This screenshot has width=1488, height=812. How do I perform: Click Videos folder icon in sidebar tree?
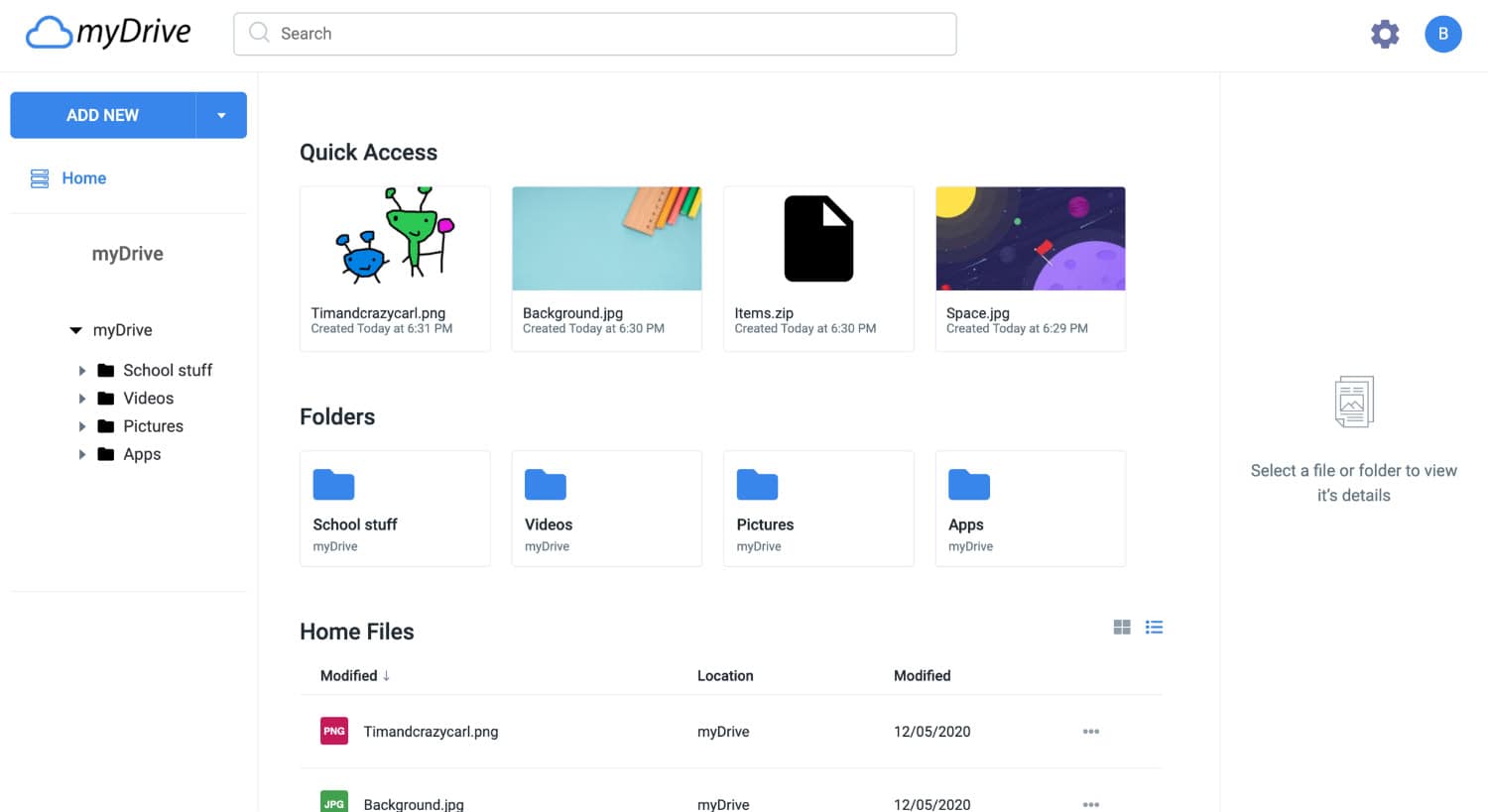[106, 398]
